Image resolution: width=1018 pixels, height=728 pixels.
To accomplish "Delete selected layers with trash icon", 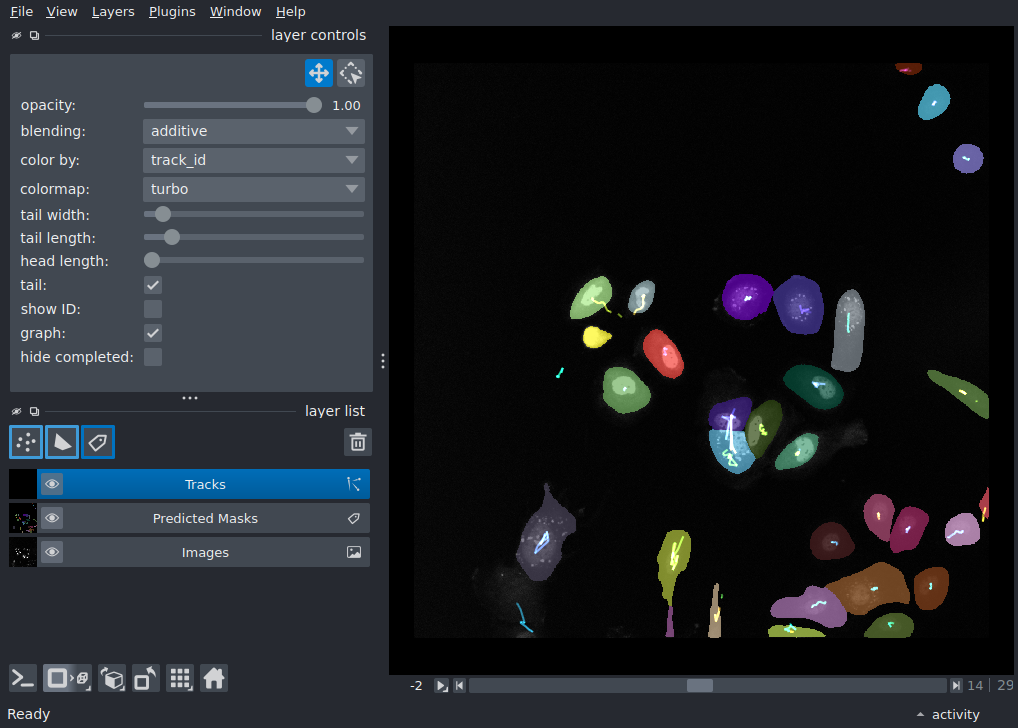I will [x=358, y=442].
